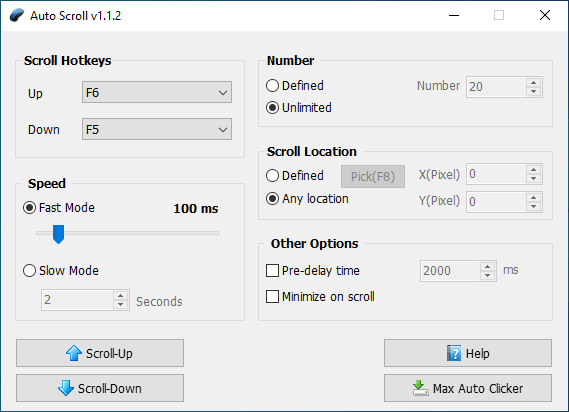
Task: Click the Fast Mode speed slider handle
Action: point(58,234)
